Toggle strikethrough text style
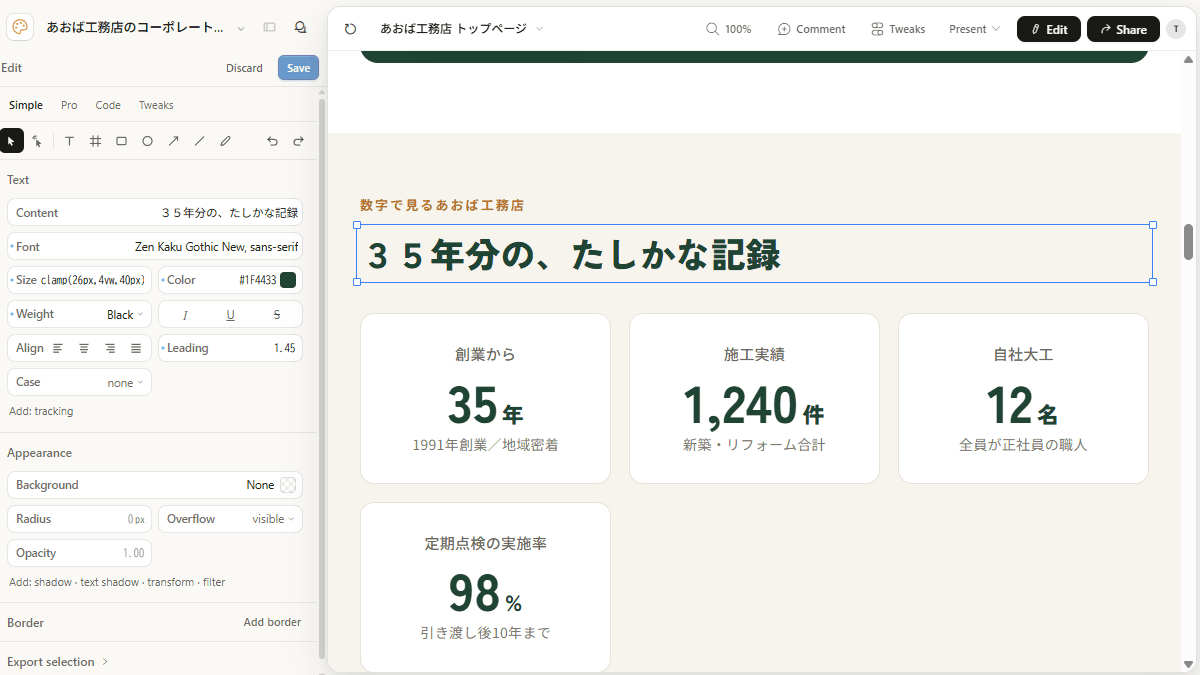Viewport: 1200px width, 675px height. coord(277,314)
